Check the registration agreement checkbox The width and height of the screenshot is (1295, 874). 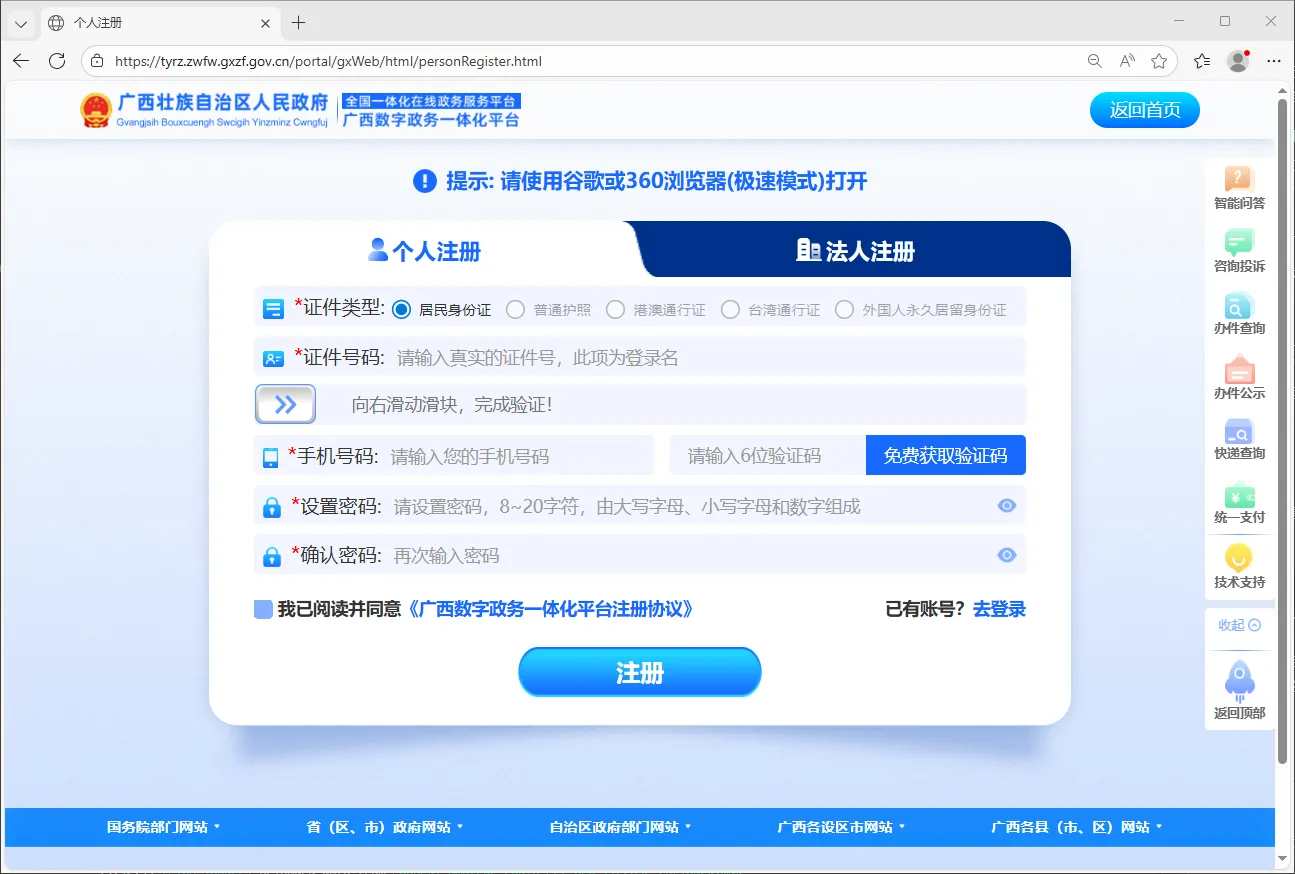click(262, 608)
